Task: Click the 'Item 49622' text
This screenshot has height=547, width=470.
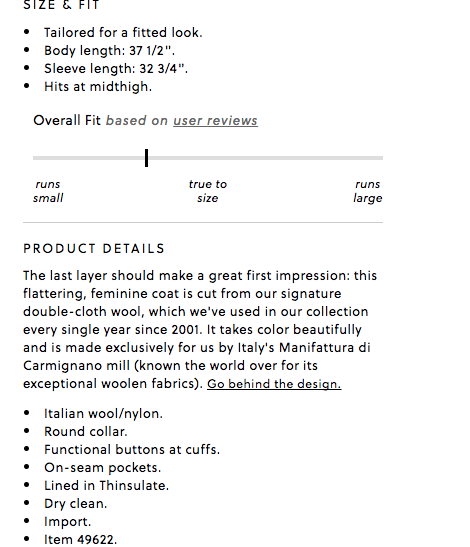Action: [81, 540]
